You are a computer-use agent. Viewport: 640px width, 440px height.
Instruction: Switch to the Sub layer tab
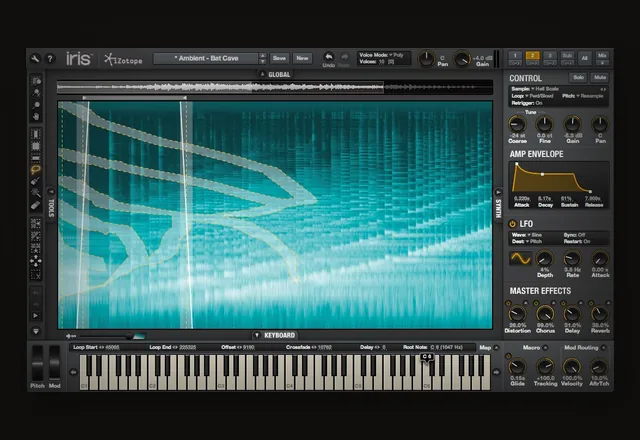567,58
